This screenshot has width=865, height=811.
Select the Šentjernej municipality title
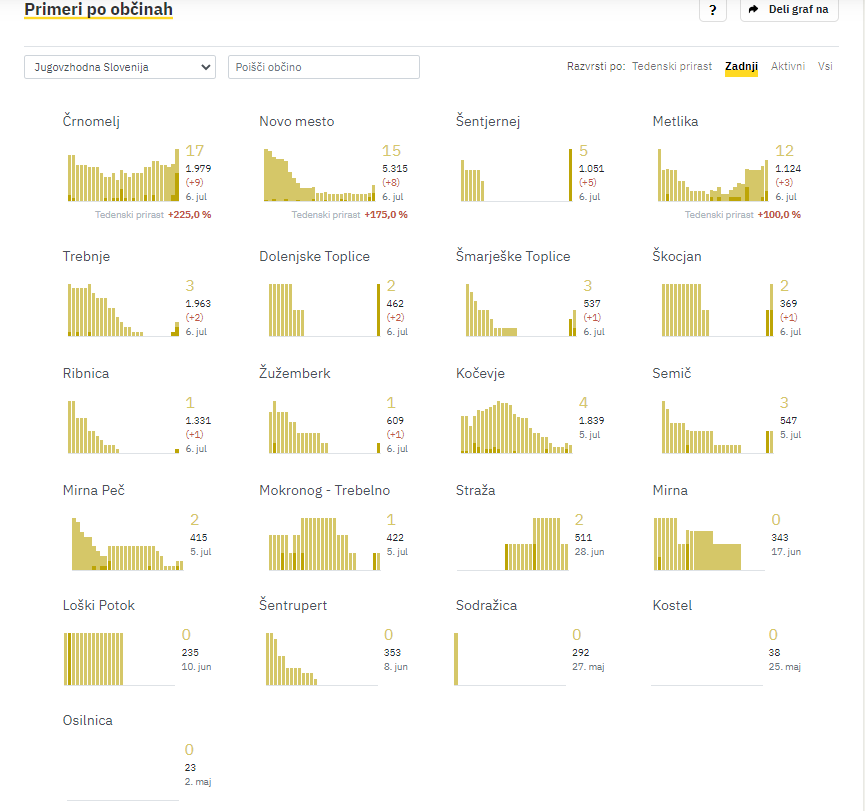pyautogui.click(x=488, y=121)
